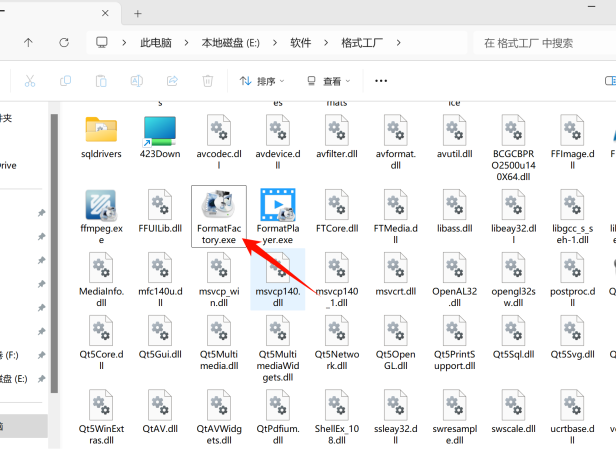This screenshot has width=616, height=462.
Task: Open the 查看 view dropdown
Action: [x=328, y=81]
